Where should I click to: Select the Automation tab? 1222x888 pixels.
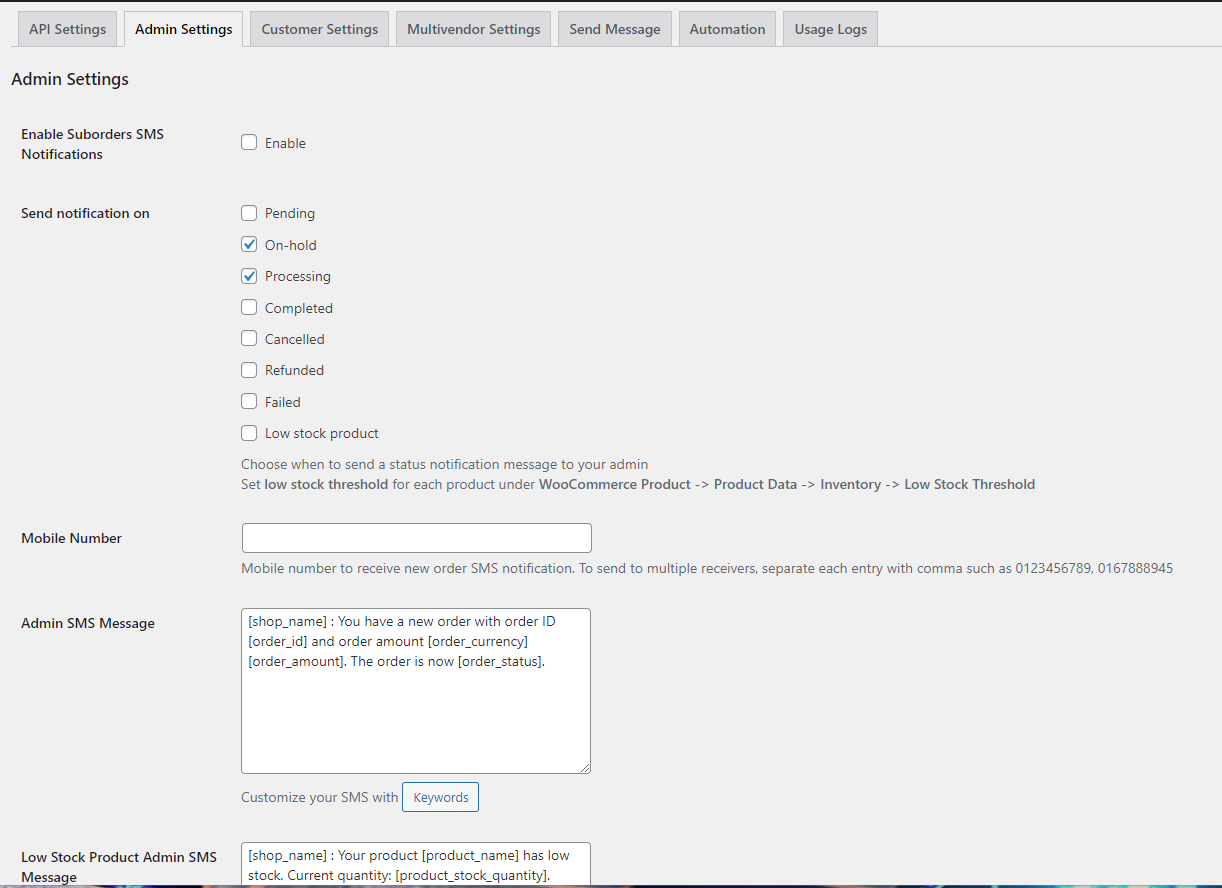pyautogui.click(x=727, y=29)
